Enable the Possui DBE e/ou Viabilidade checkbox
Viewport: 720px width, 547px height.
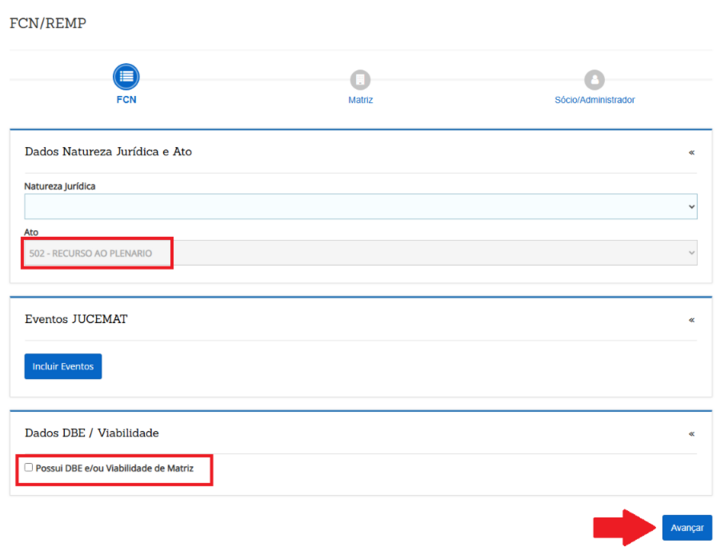coord(29,467)
